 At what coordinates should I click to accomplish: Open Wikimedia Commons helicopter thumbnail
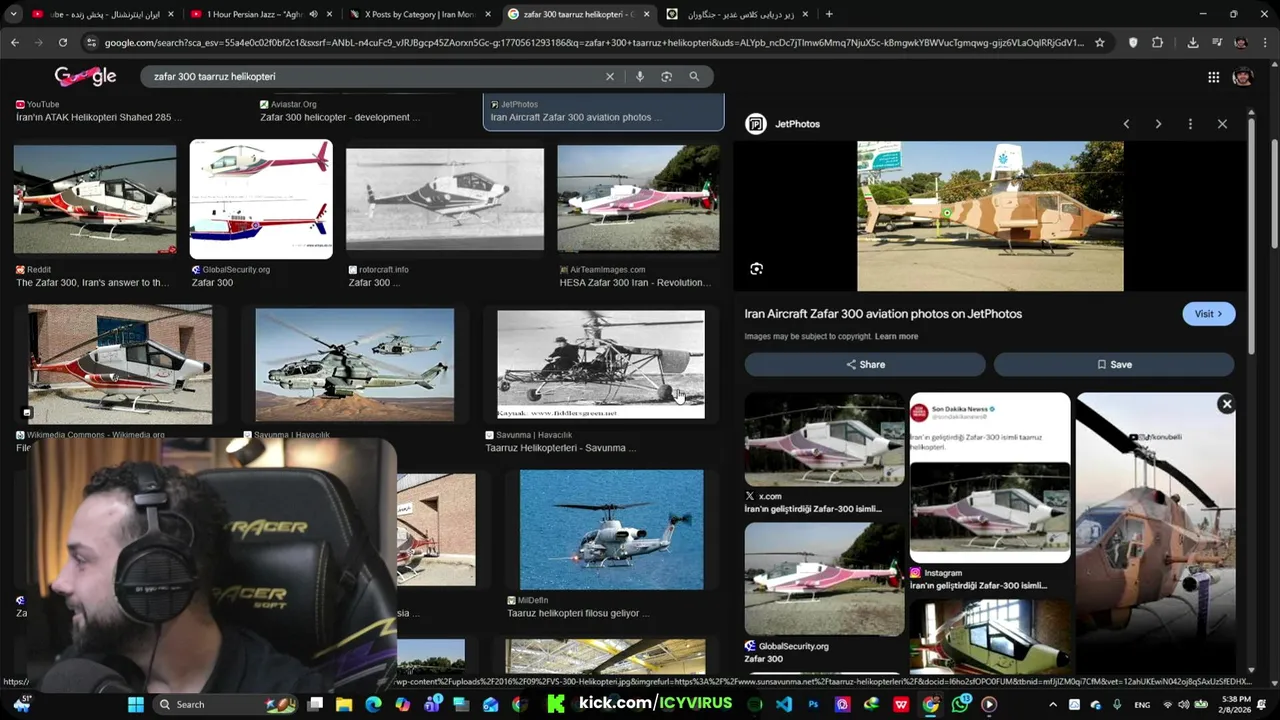120,364
